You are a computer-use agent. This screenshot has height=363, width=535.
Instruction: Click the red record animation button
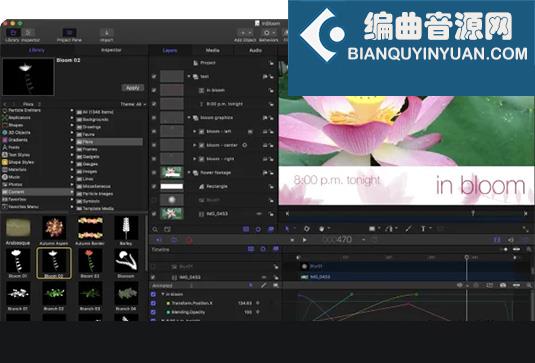[x=189, y=240]
